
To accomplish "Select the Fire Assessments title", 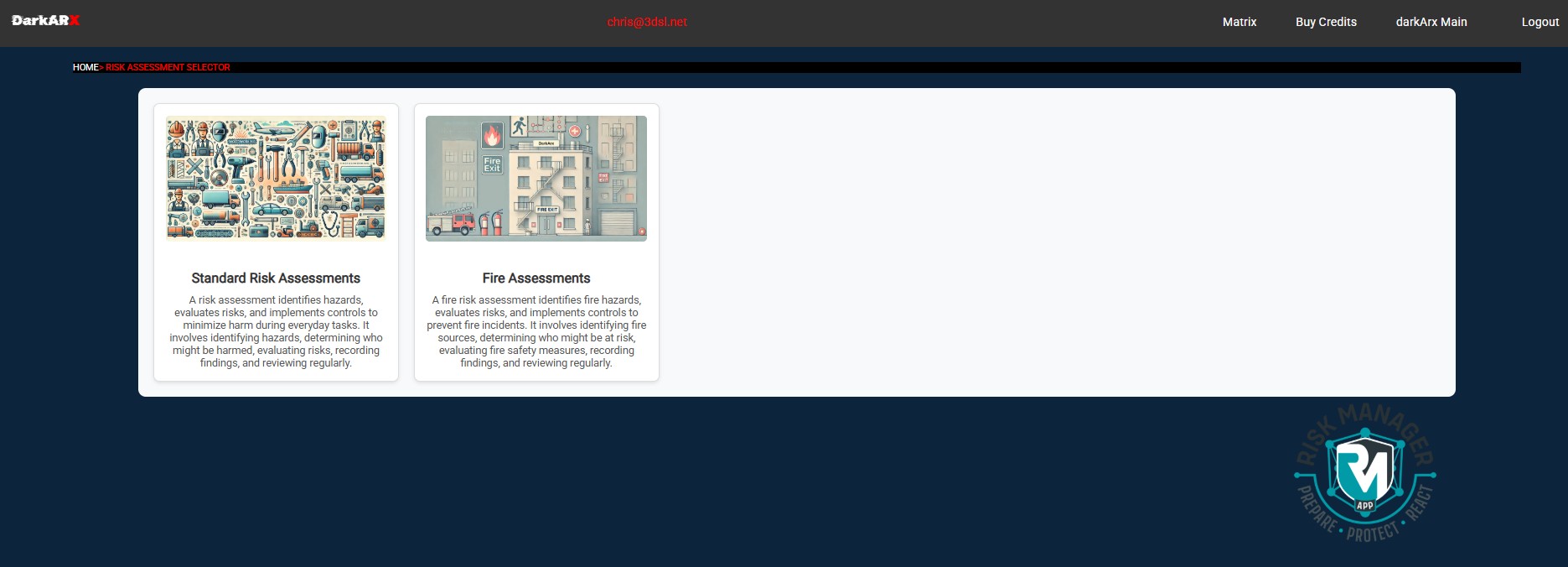I will [x=536, y=278].
